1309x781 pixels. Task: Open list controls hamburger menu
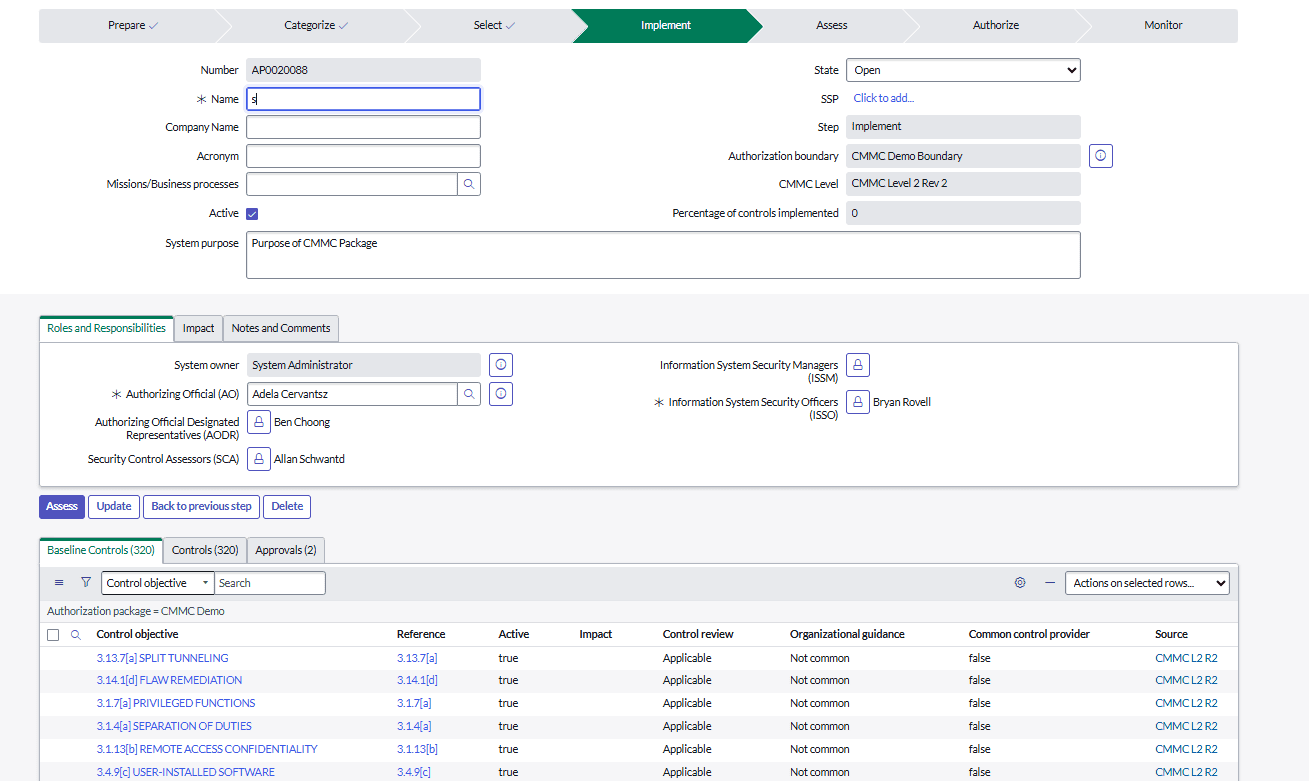tap(59, 583)
